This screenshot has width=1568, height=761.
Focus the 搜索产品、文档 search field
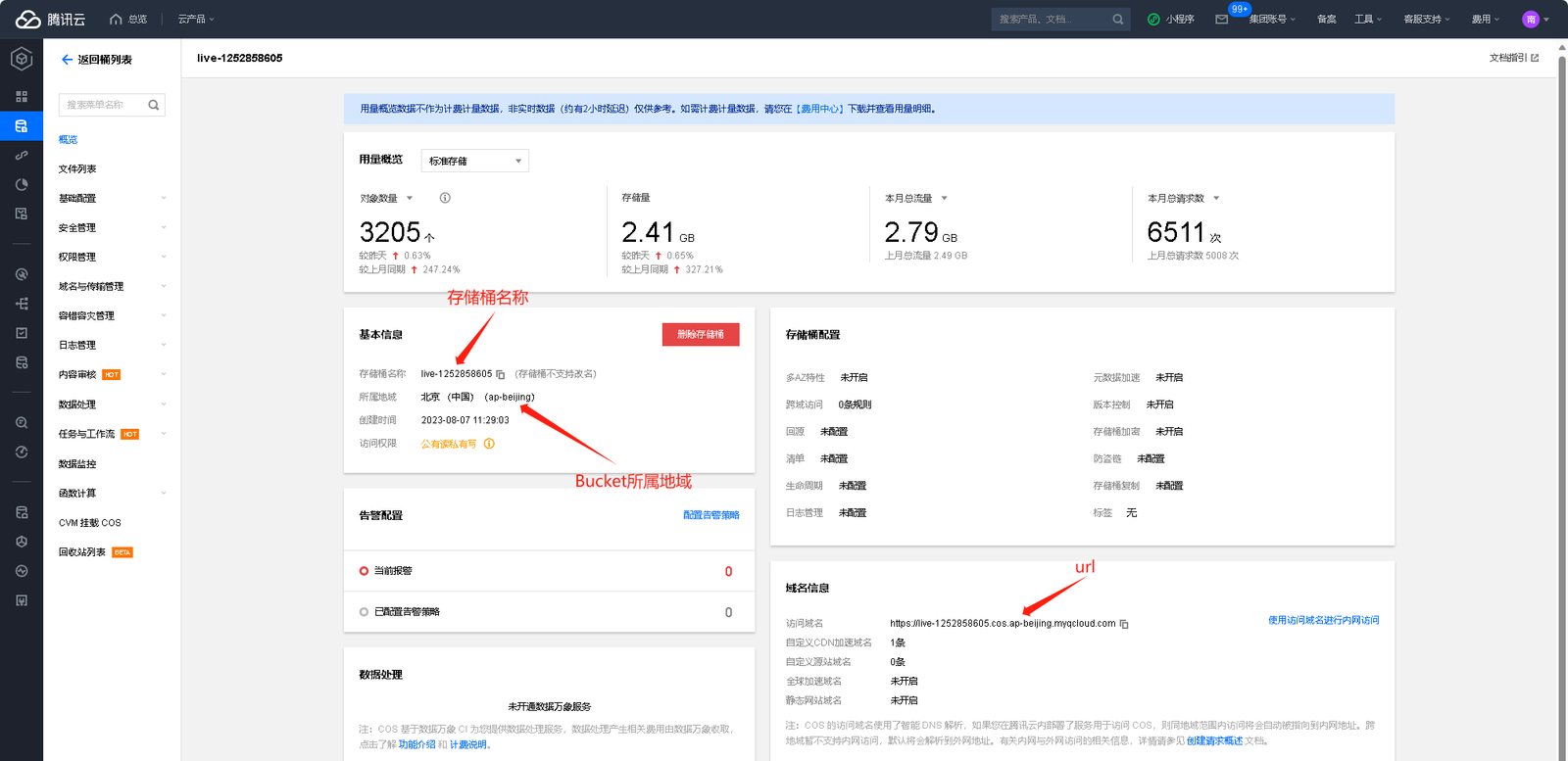pyautogui.click(x=1052, y=19)
